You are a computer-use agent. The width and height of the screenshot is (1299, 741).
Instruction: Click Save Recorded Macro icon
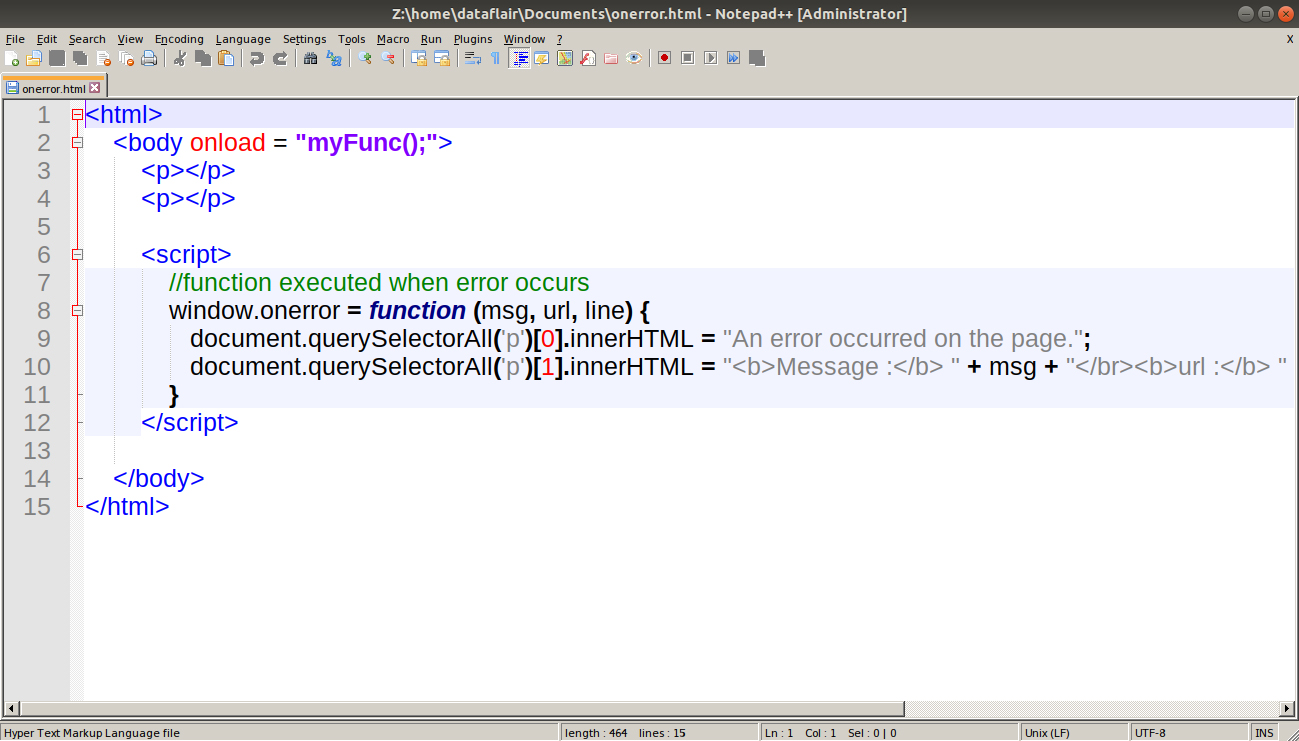[757, 58]
